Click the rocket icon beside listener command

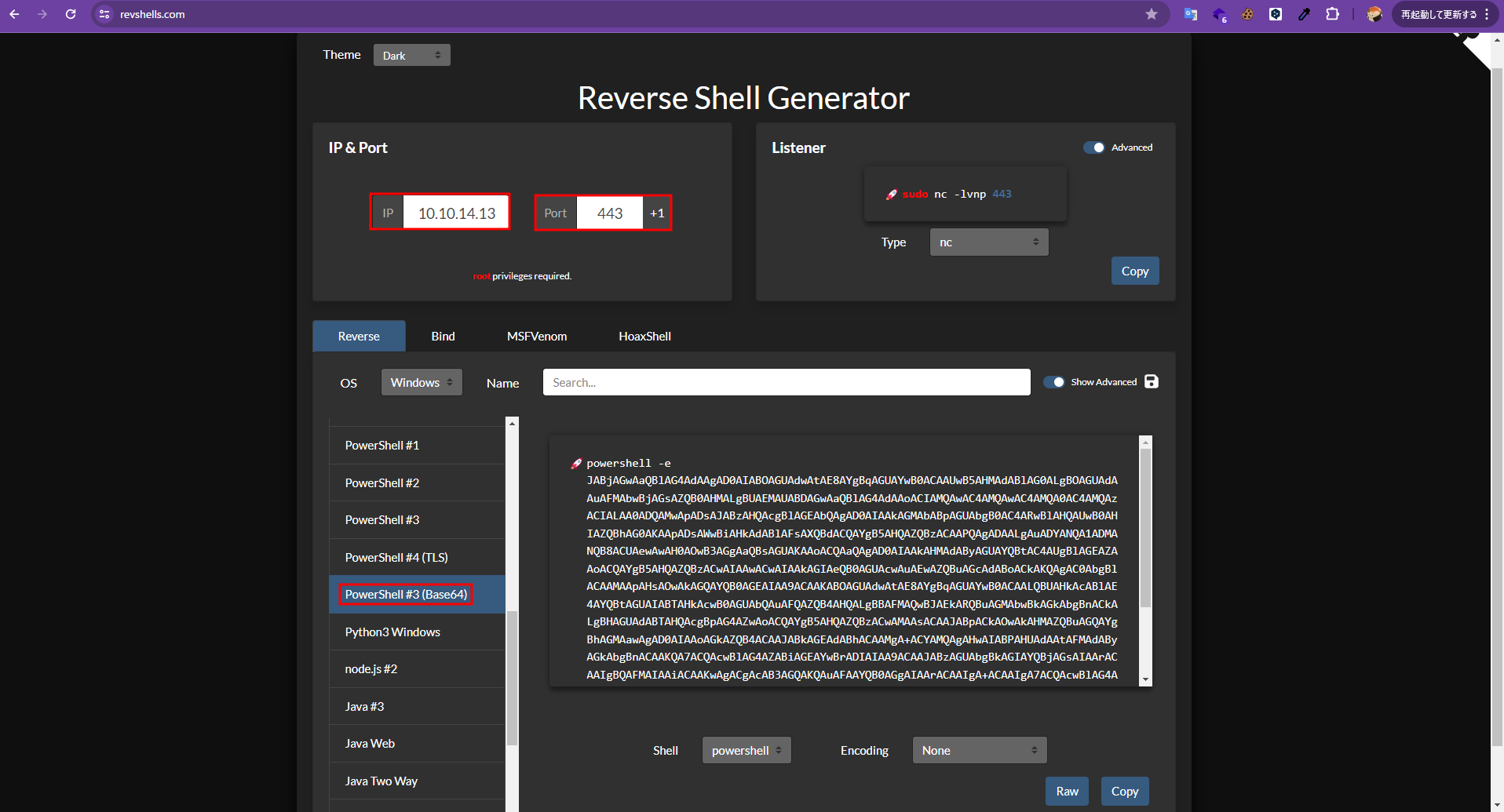click(892, 195)
